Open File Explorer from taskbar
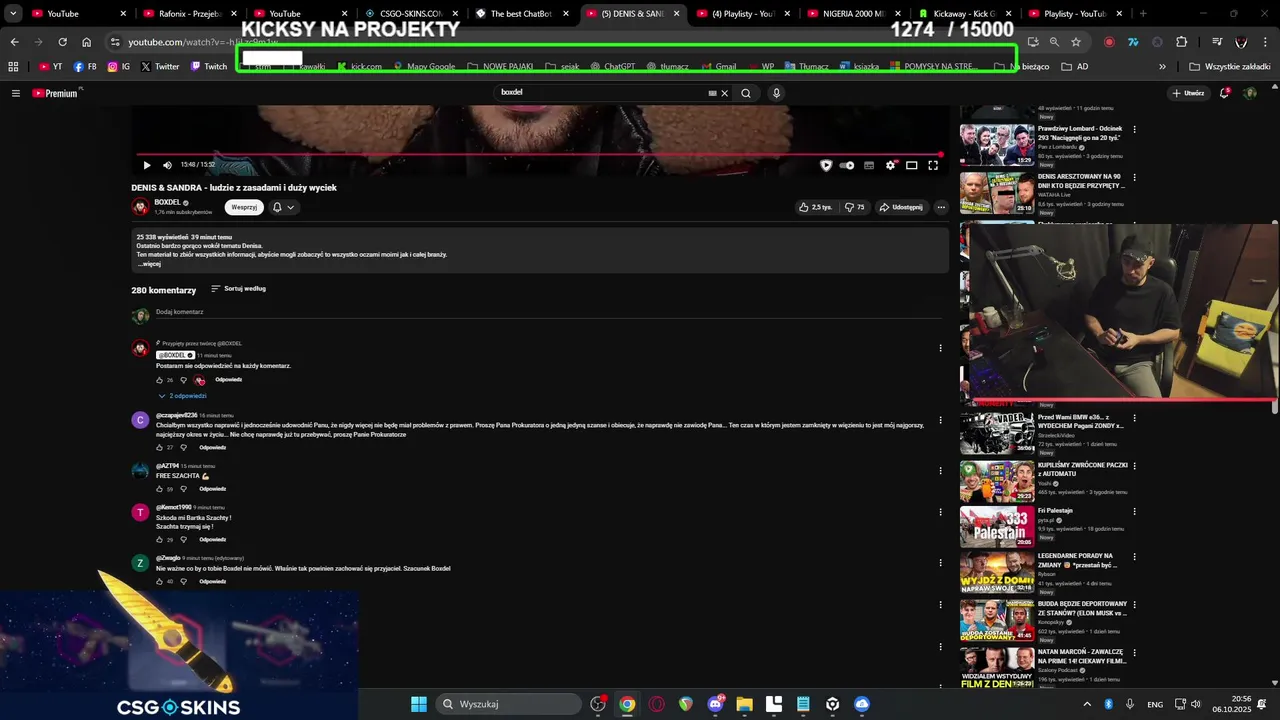Viewport: 1280px width, 720px height. (x=745, y=704)
